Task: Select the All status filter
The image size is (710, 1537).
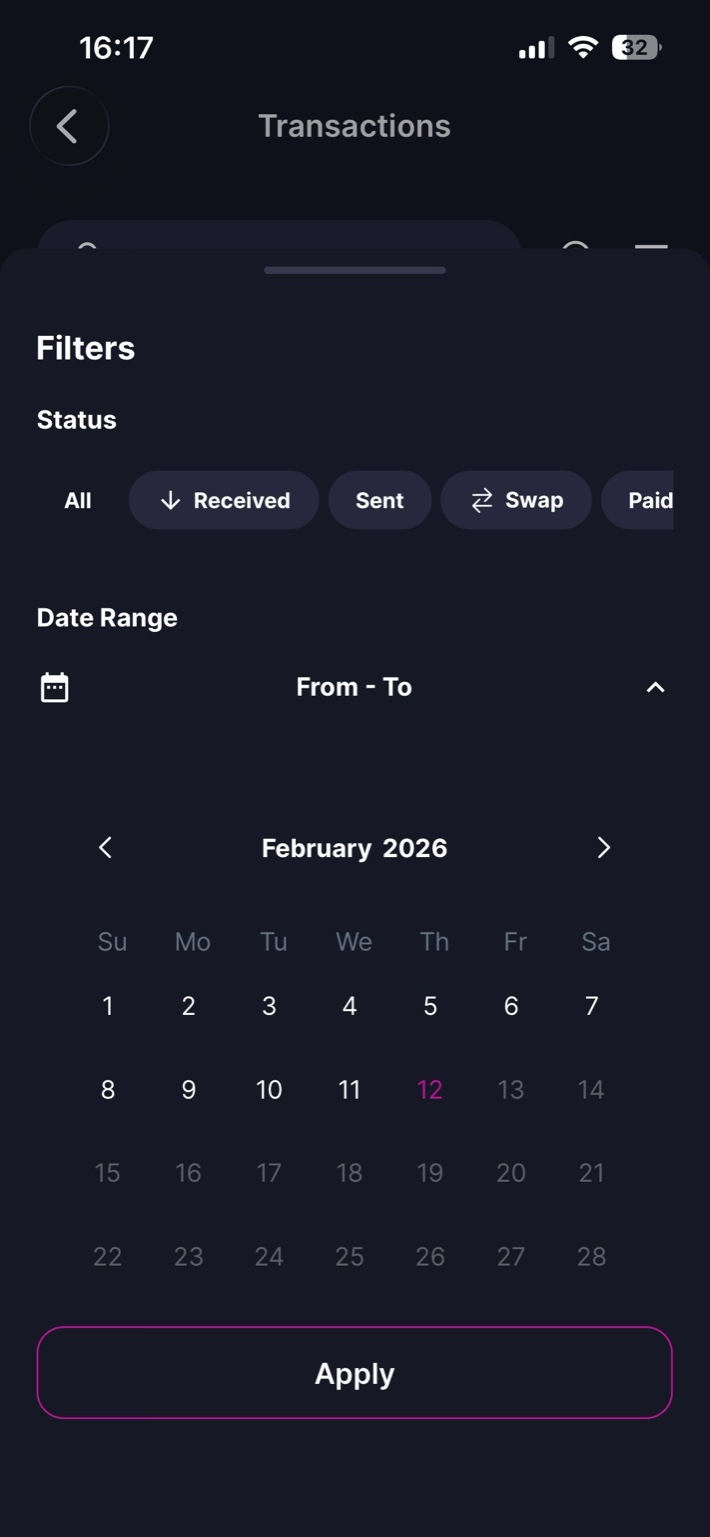Action: coord(78,501)
